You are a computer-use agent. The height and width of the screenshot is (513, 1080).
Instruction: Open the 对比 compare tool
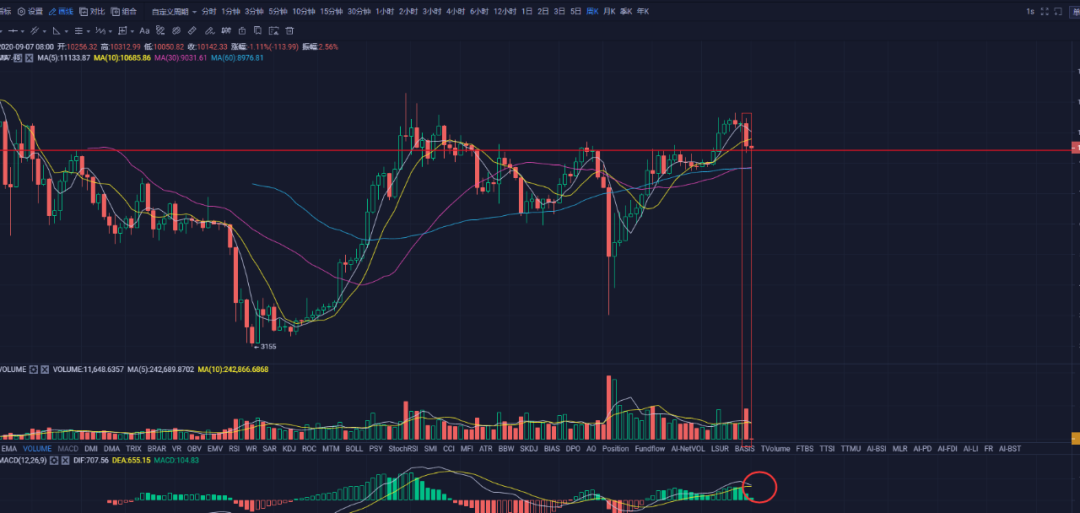92,11
